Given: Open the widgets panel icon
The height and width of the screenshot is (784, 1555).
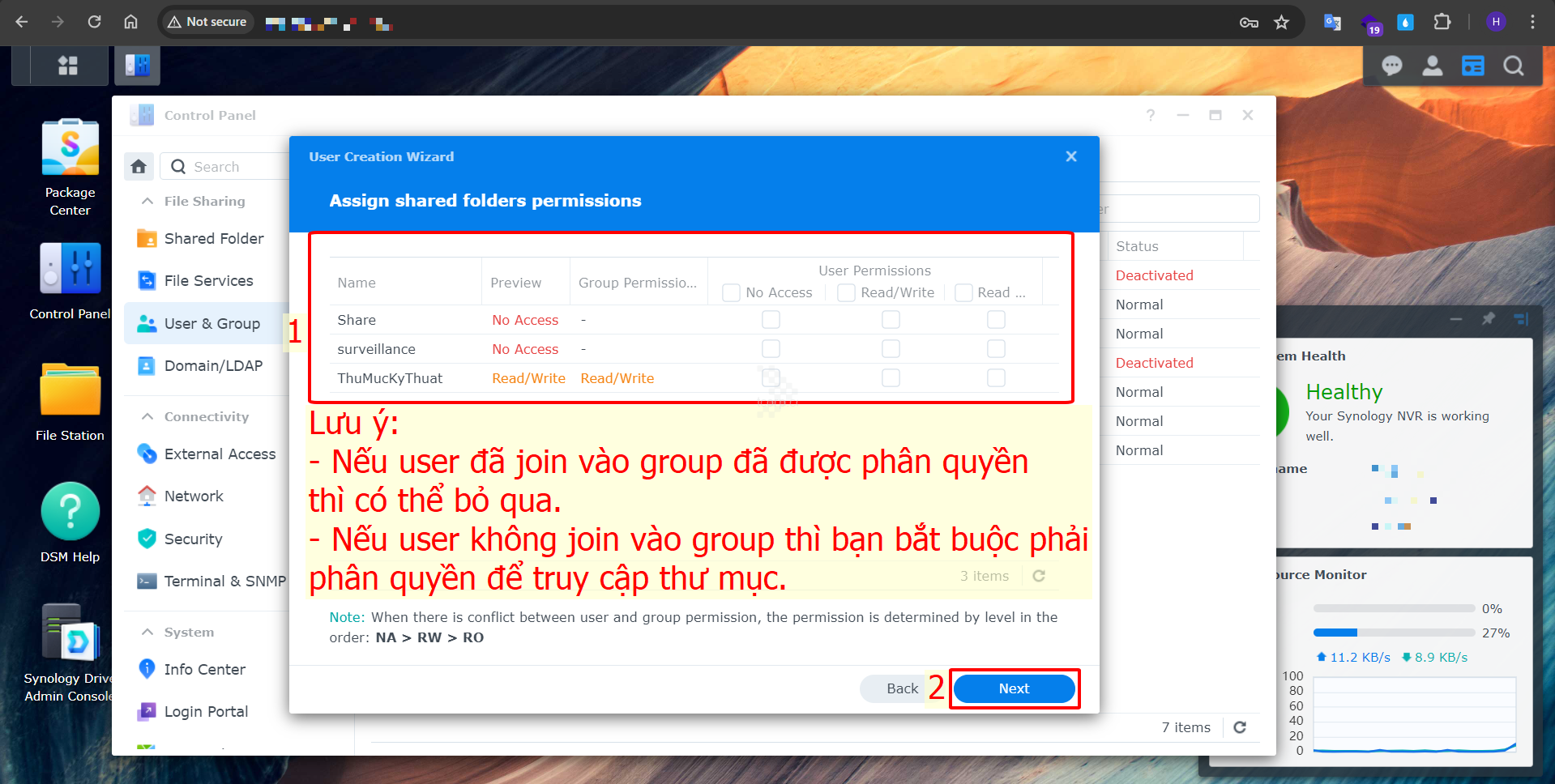Looking at the screenshot, I should [x=1472, y=66].
